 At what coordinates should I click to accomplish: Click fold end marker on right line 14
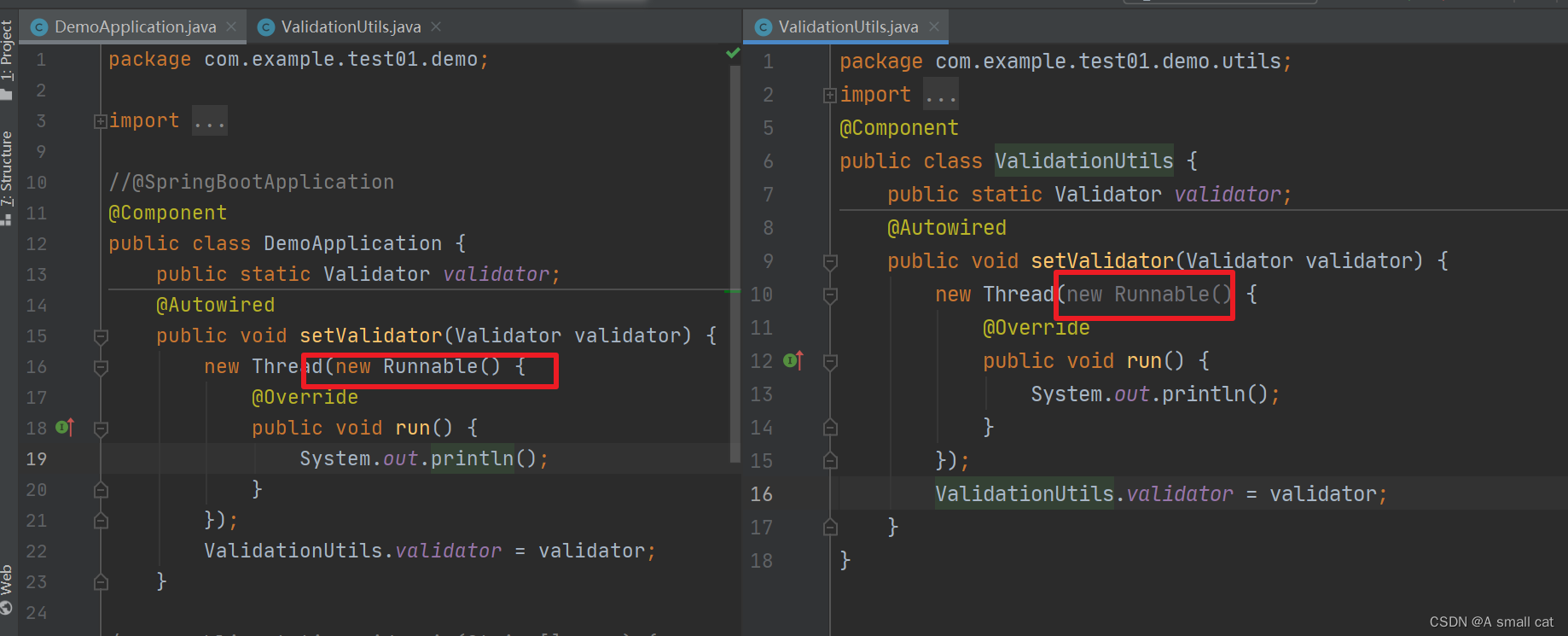click(x=830, y=428)
